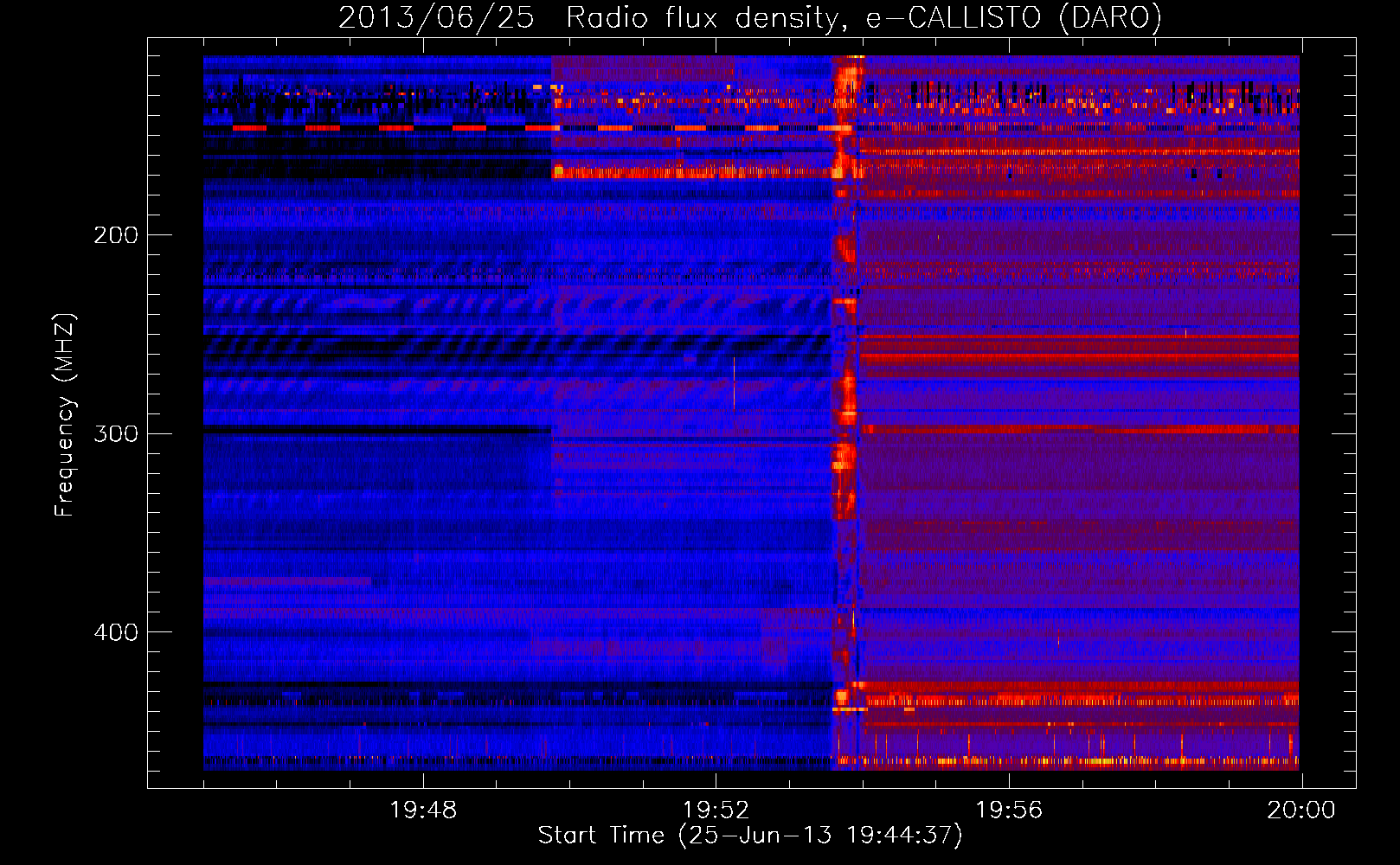Click the plot title 'Radio flux density, e-CALLISTO (DARO)'
The height and width of the screenshot is (865, 1400).
[x=864, y=18]
